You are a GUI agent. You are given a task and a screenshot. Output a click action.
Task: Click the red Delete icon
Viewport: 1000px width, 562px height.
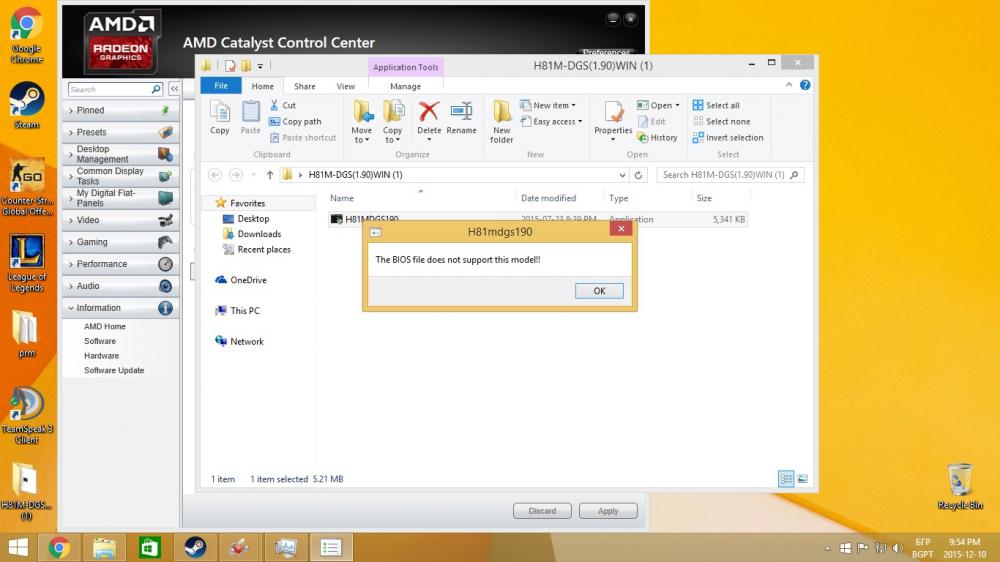click(429, 112)
